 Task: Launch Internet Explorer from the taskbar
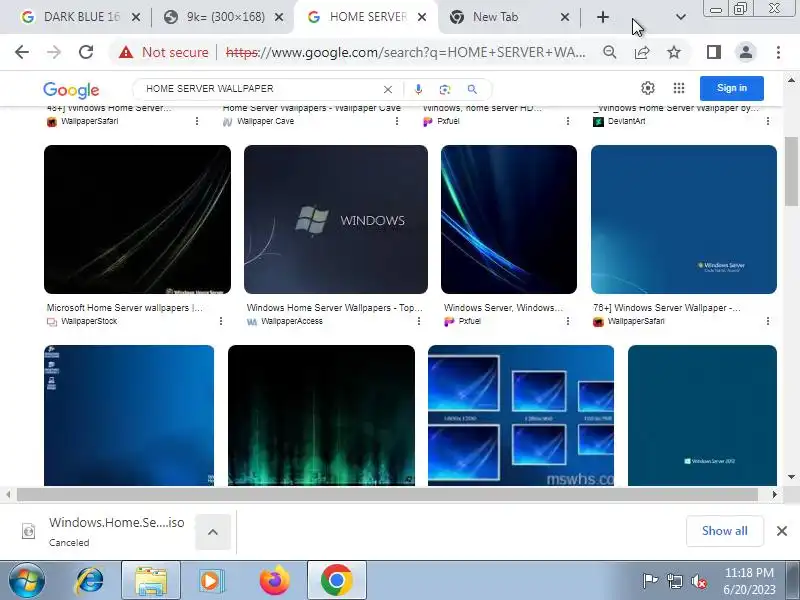click(89, 580)
